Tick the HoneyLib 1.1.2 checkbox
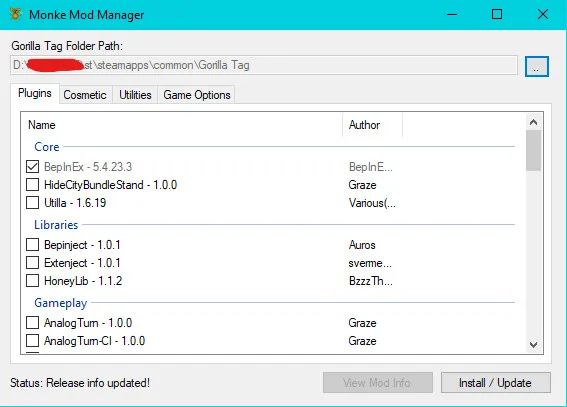Viewport: 567px width, 407px height. [x=33, y=280]
